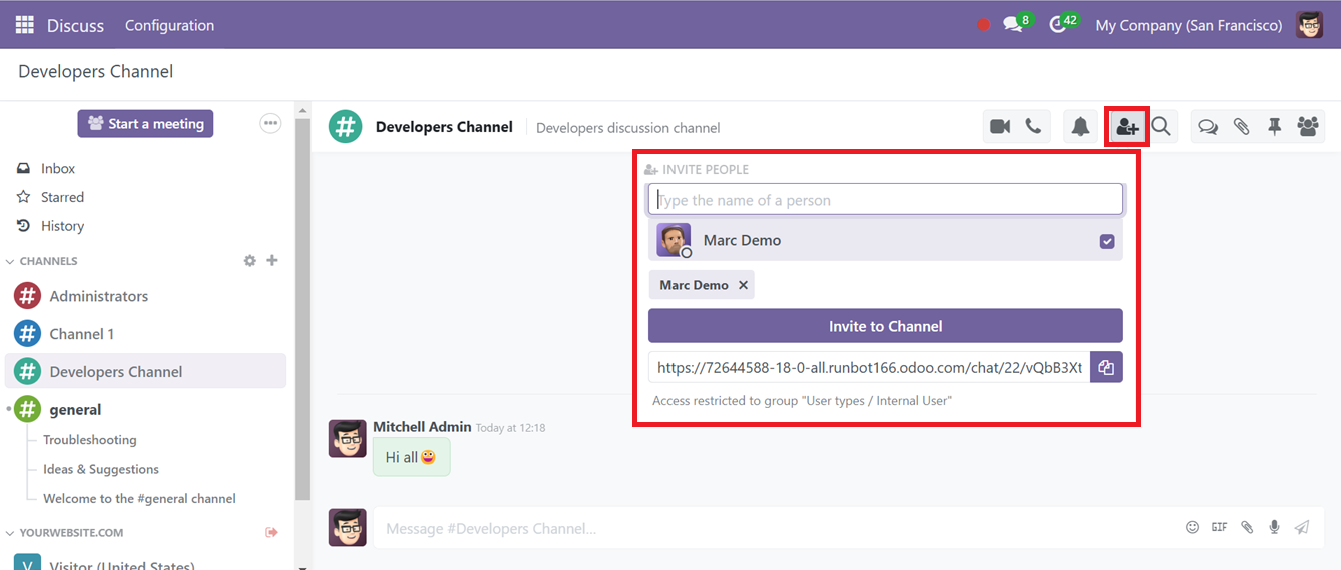Open notification settings bell icon
This screenshot has height=570, width=1341.
point(1080,127)
